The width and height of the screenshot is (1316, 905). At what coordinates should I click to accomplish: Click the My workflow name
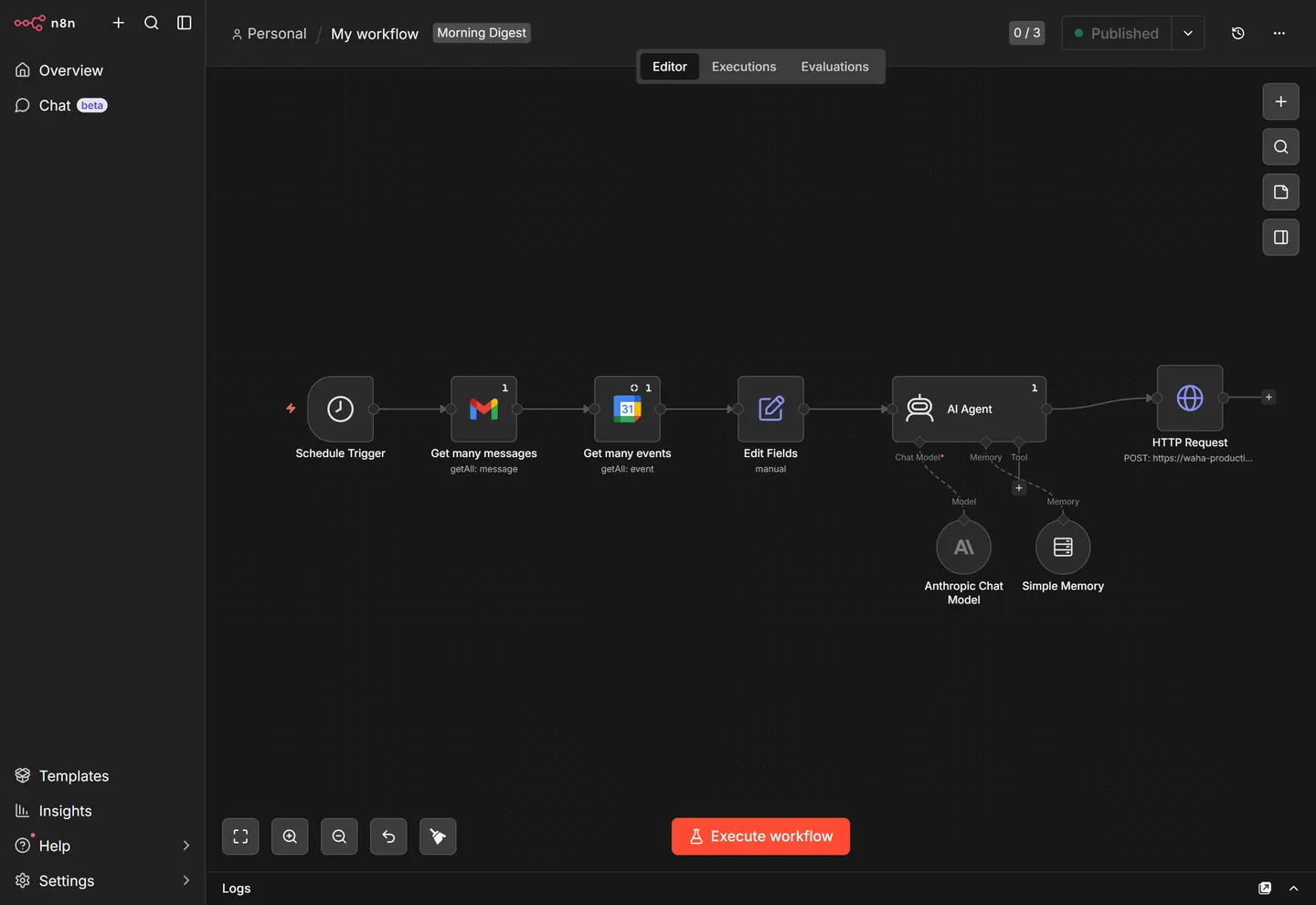[375, 34]
